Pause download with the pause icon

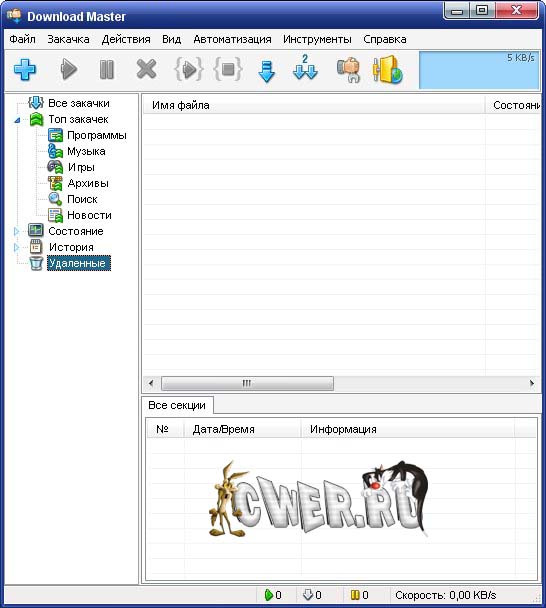tap(107, 70)
